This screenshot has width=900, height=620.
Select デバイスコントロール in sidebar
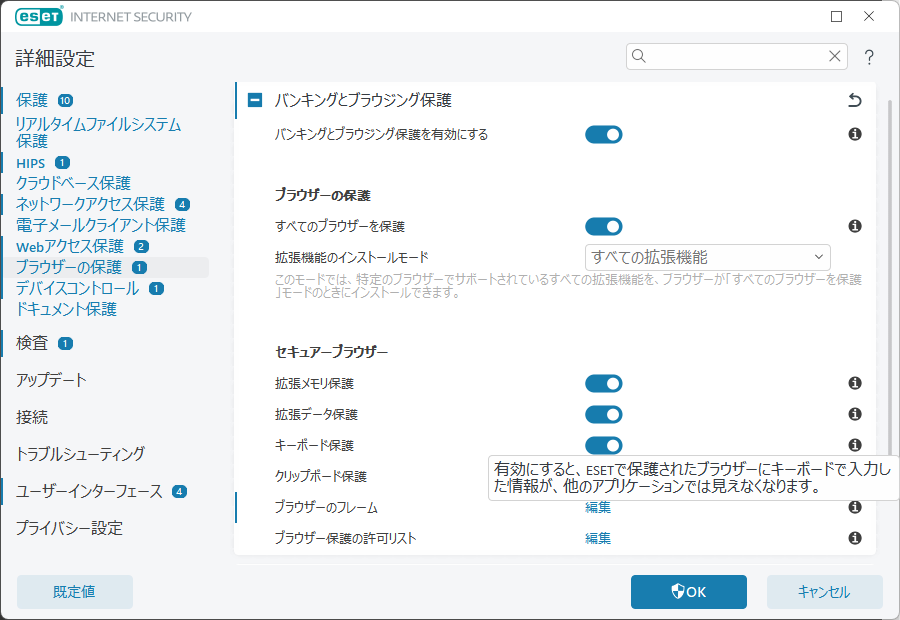(x=77, y=288)
